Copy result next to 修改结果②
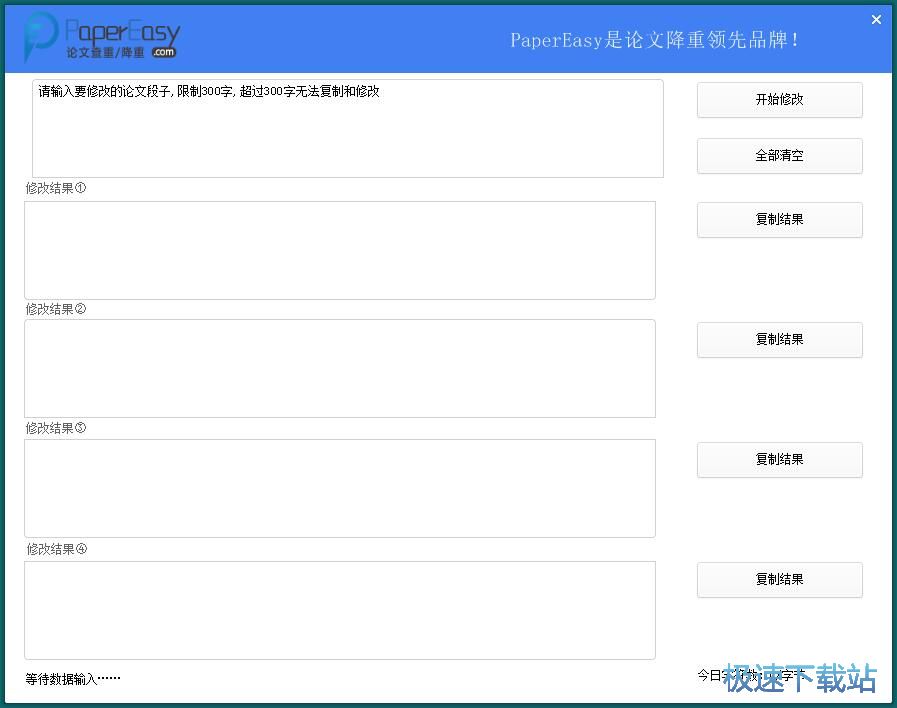 779,340
